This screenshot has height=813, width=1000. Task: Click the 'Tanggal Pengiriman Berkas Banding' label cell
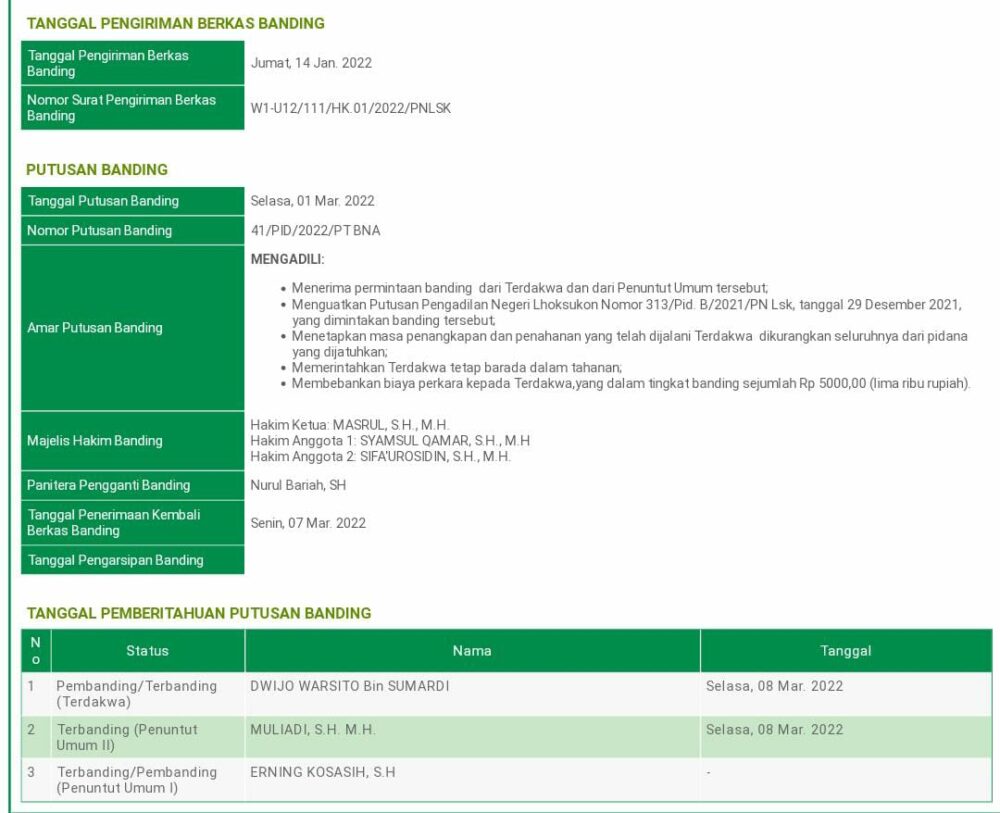click(132, 63)
